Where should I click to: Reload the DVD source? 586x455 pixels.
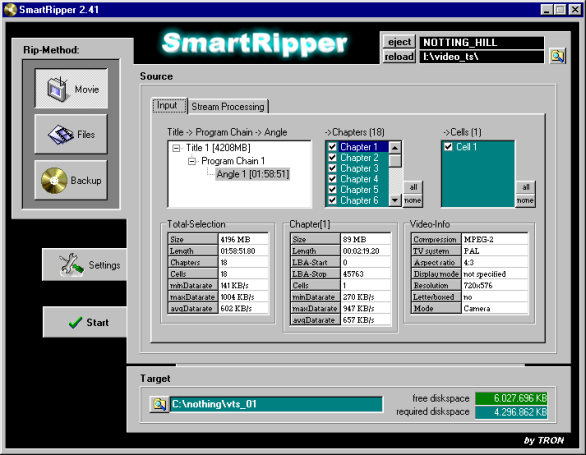[x=399, y=57]
